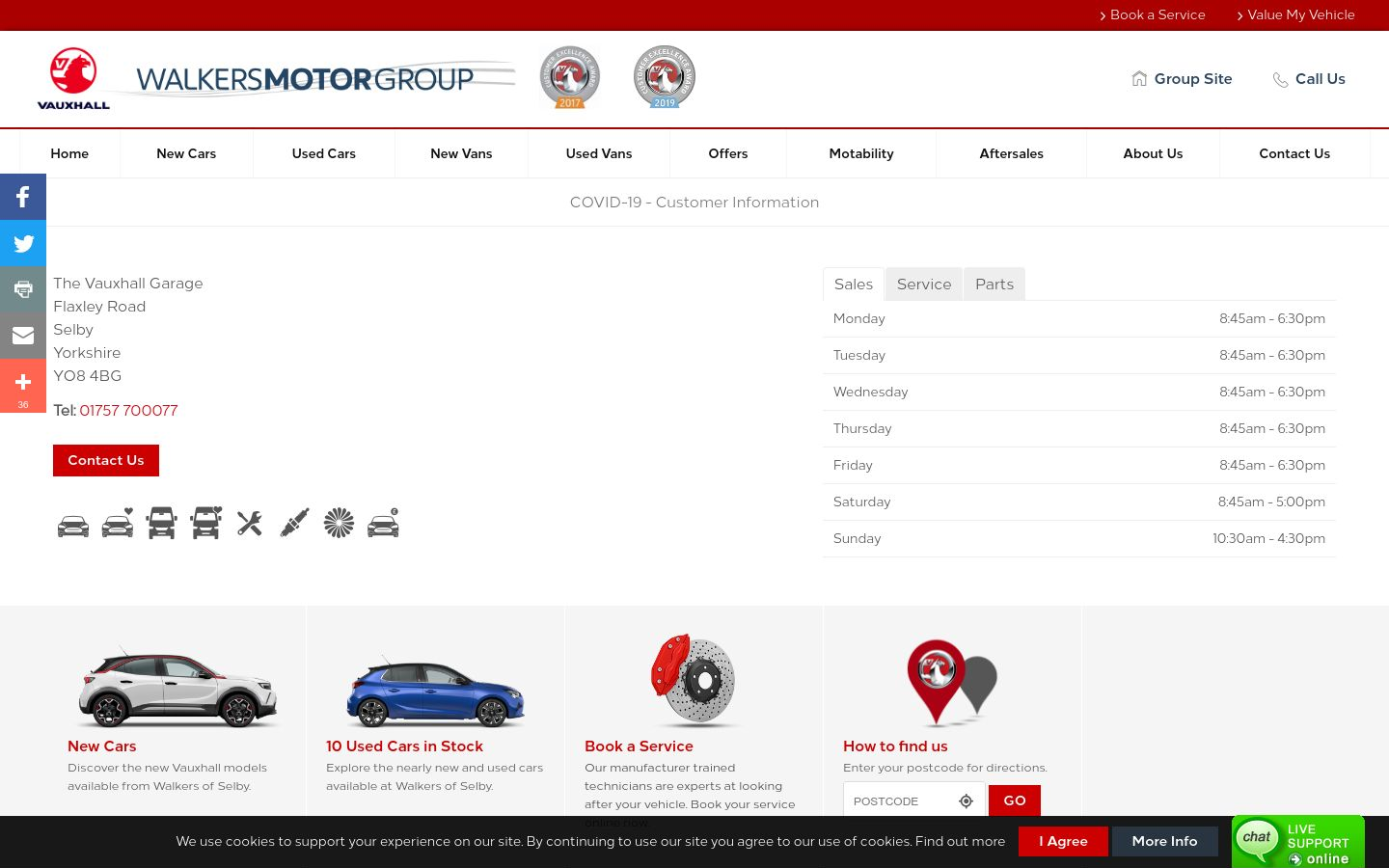Click telephone number 01757 700077
The width and height of the screenshot is (1389, 868).
(x=128, y=410)
